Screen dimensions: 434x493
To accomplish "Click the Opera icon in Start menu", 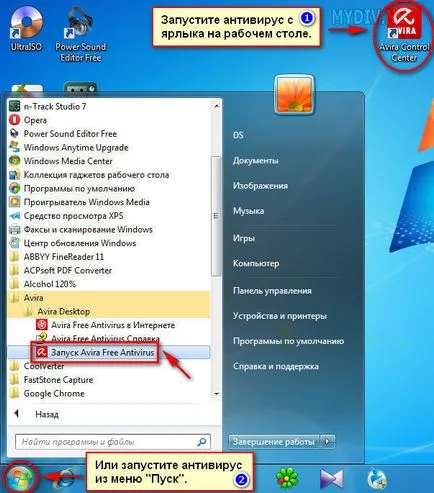I will click(x=14, y=120).
